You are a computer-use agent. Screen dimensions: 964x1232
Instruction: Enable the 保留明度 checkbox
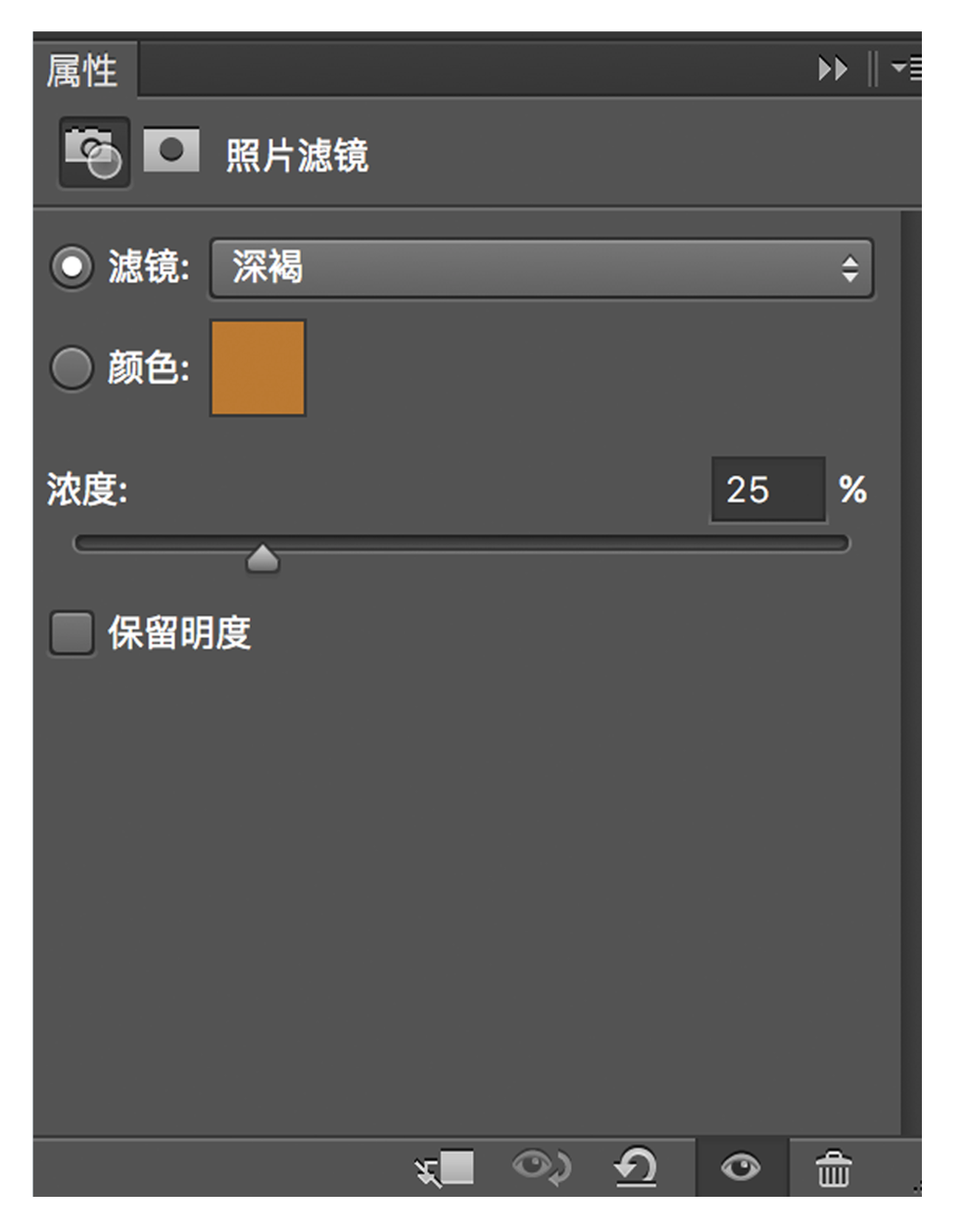pos(72,633)
